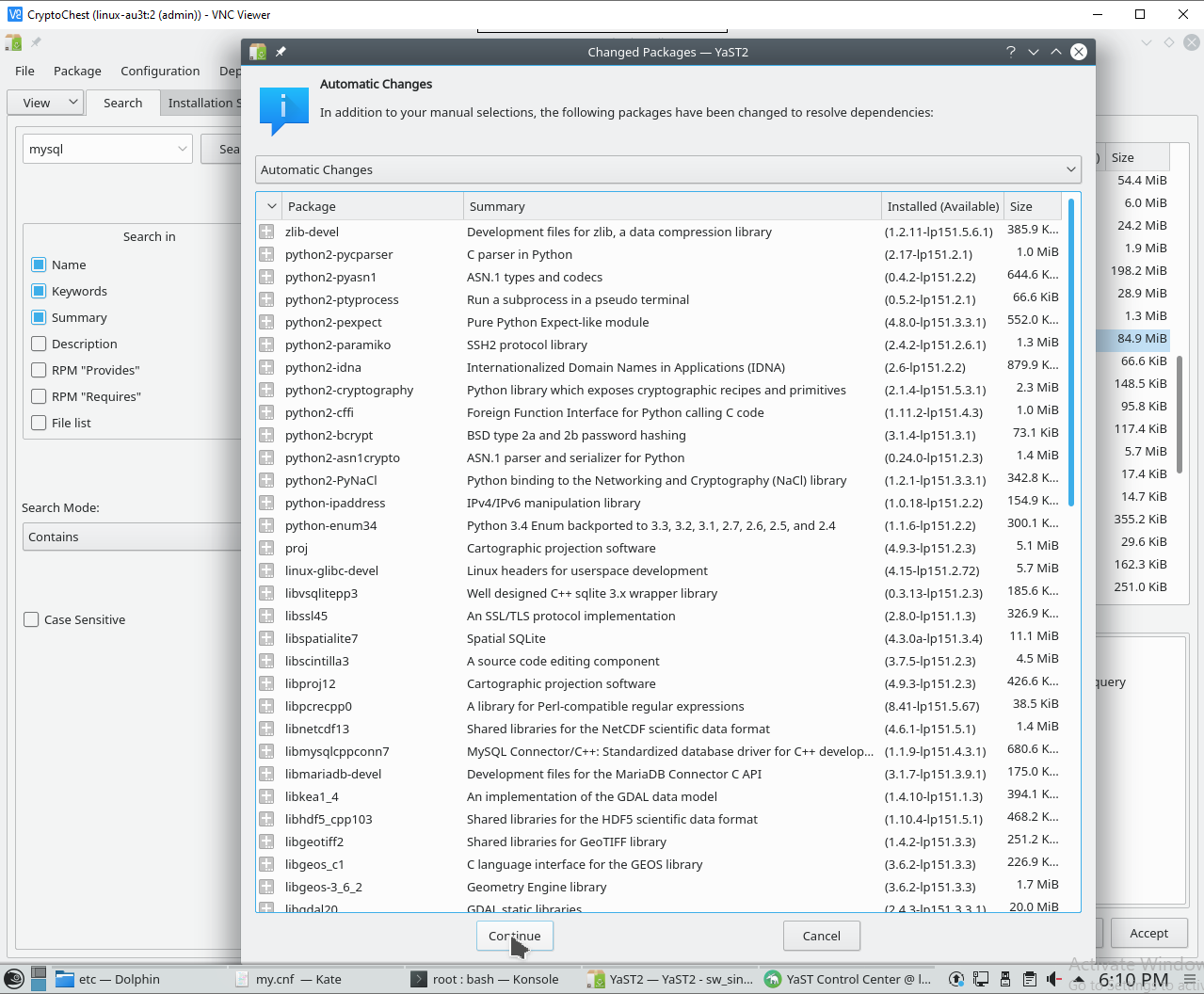Enable the RPM "Requires" checkbox

[x=39, y=396]
